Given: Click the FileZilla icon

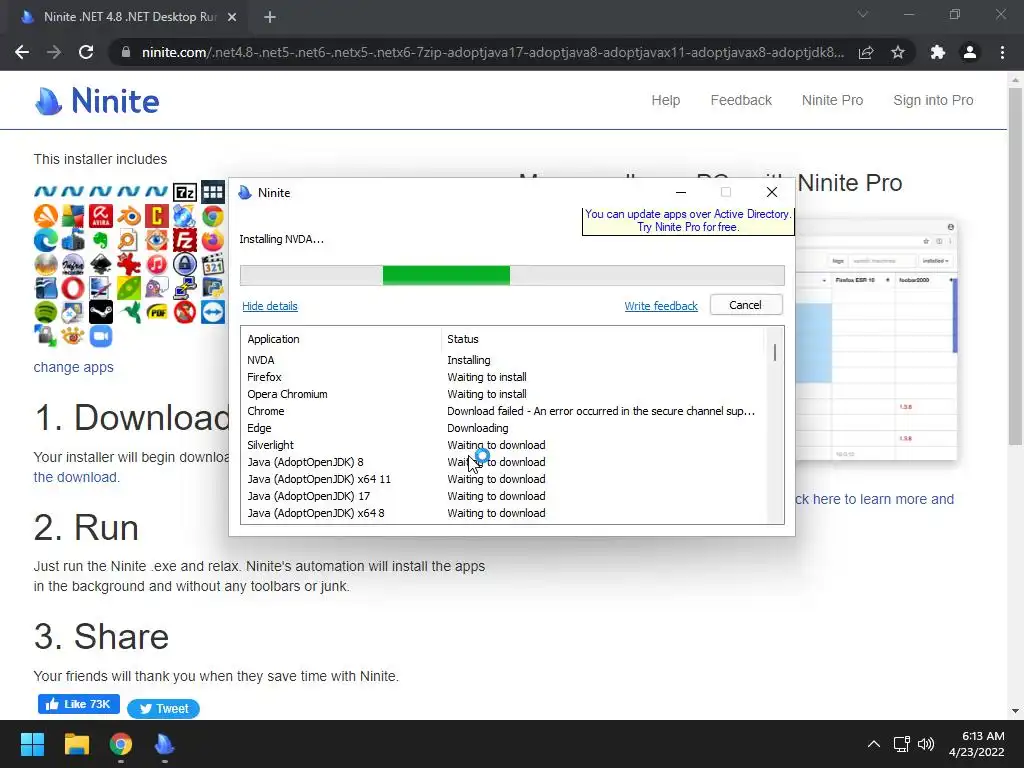Looking at the screenshot, I should [185, 240].
